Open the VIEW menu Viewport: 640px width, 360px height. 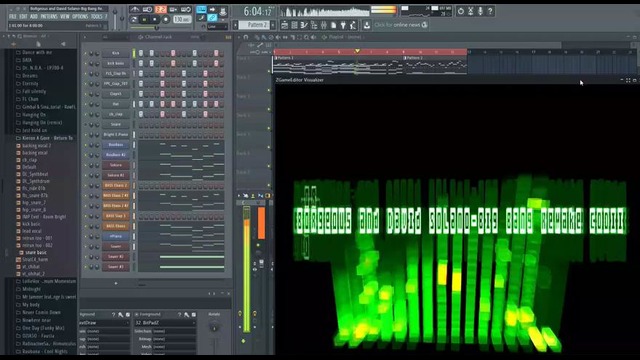click(x=65, y=17)
